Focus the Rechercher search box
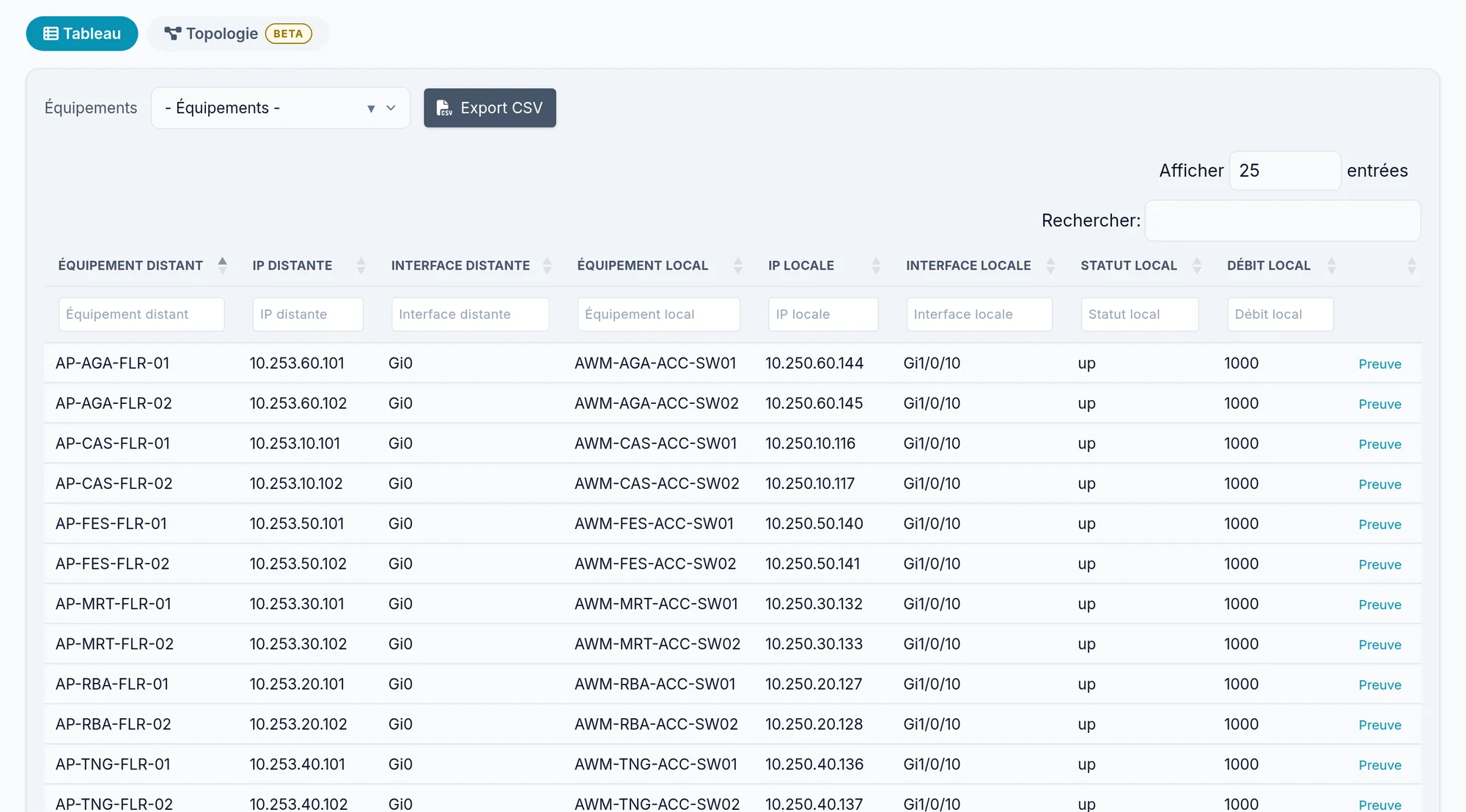 click(1283, 221)
